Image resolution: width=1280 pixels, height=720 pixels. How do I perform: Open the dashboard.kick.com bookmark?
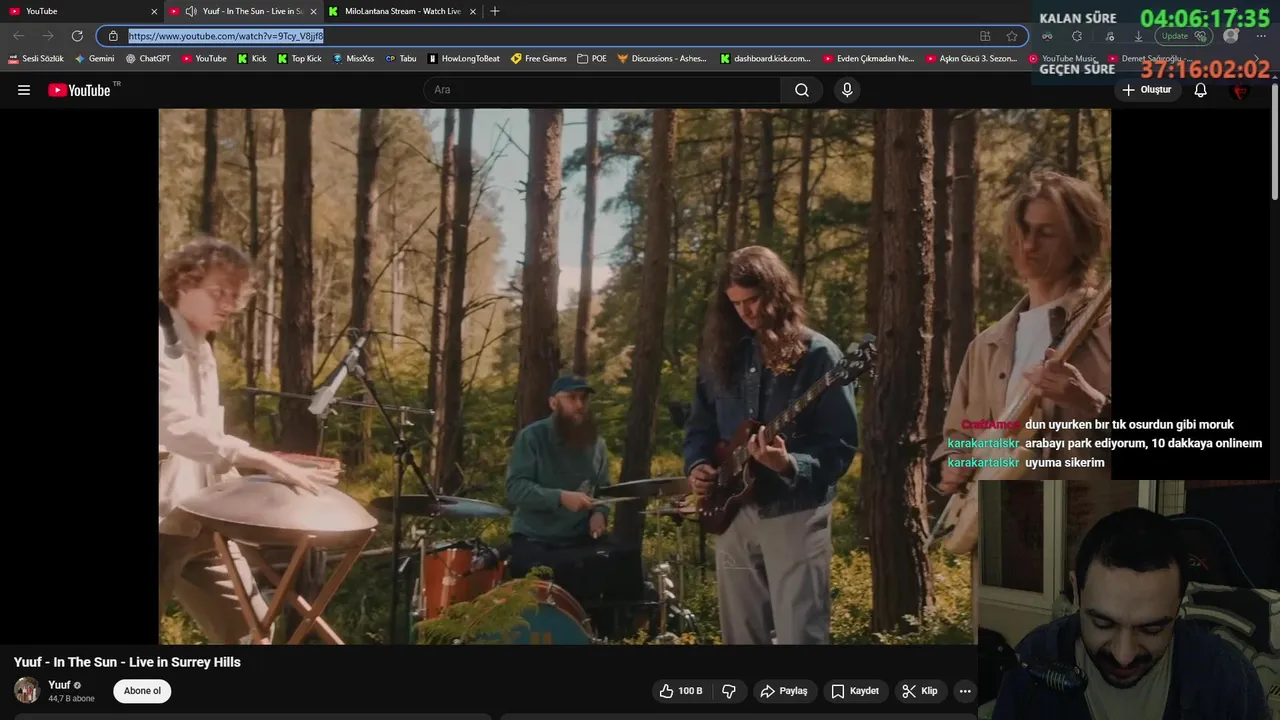765,59
